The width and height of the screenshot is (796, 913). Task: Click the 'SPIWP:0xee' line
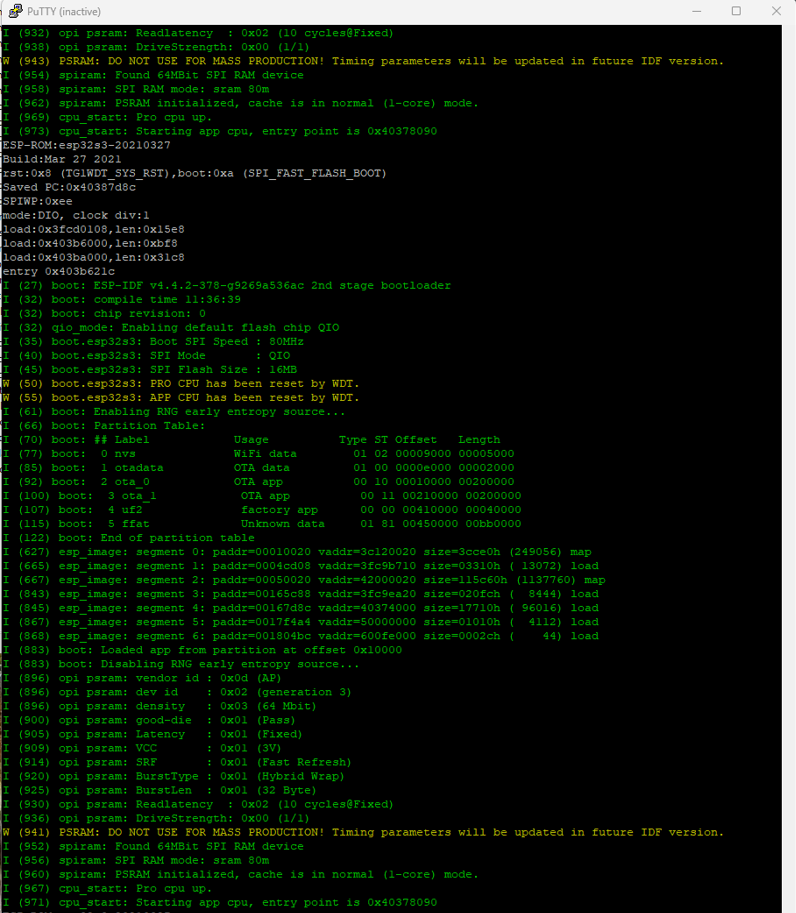tap(38, 201)
